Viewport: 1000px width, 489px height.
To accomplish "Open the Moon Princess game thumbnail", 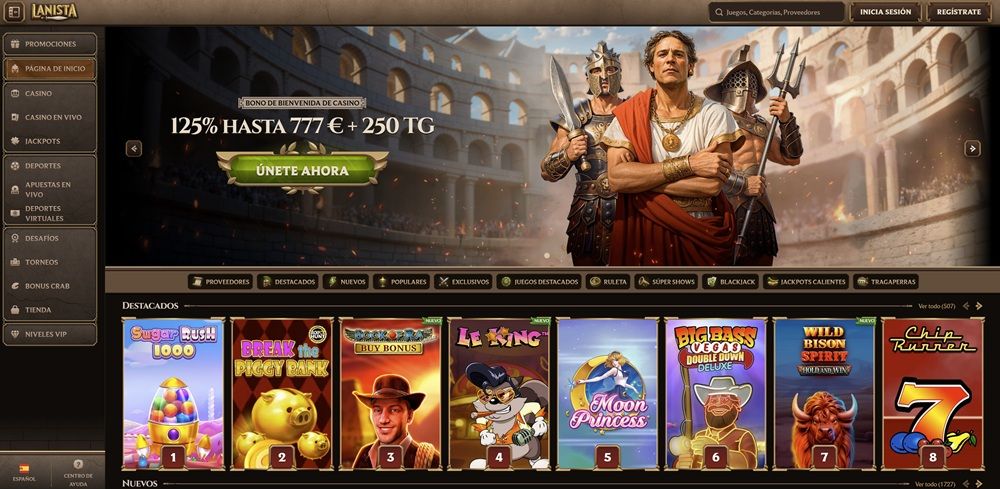I will tap(607, 393).
